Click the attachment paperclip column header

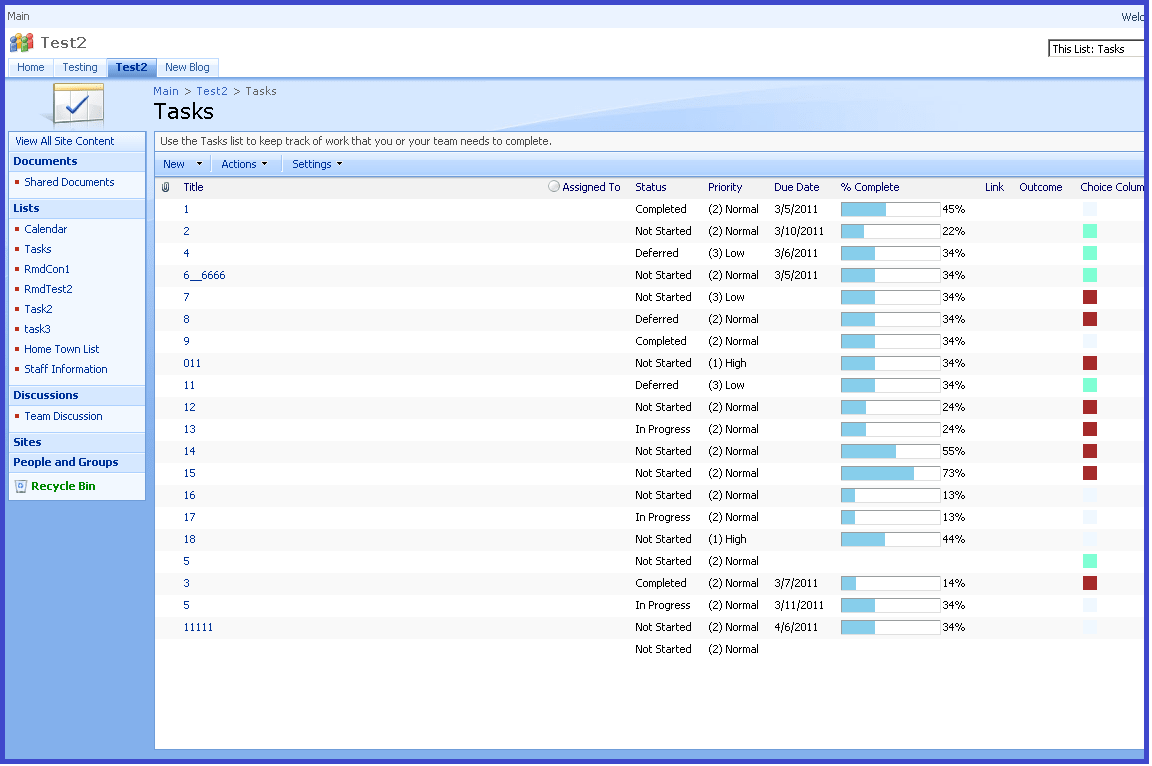(166, 187)
